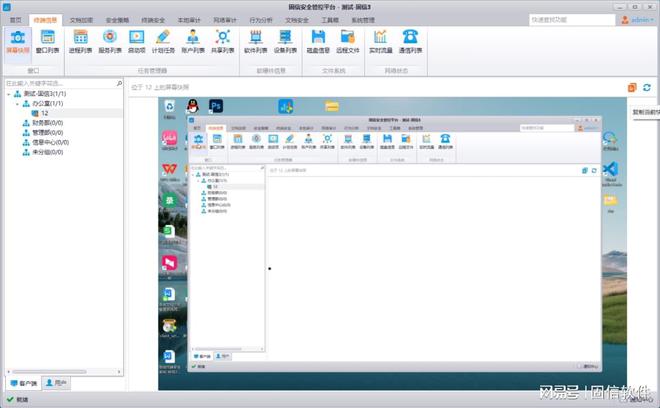The width and height of the screenshot is (660, 408).
Task: Click the tree panel horizontal scrollbar
Action: pyautogui.click(x=49, y=372)
